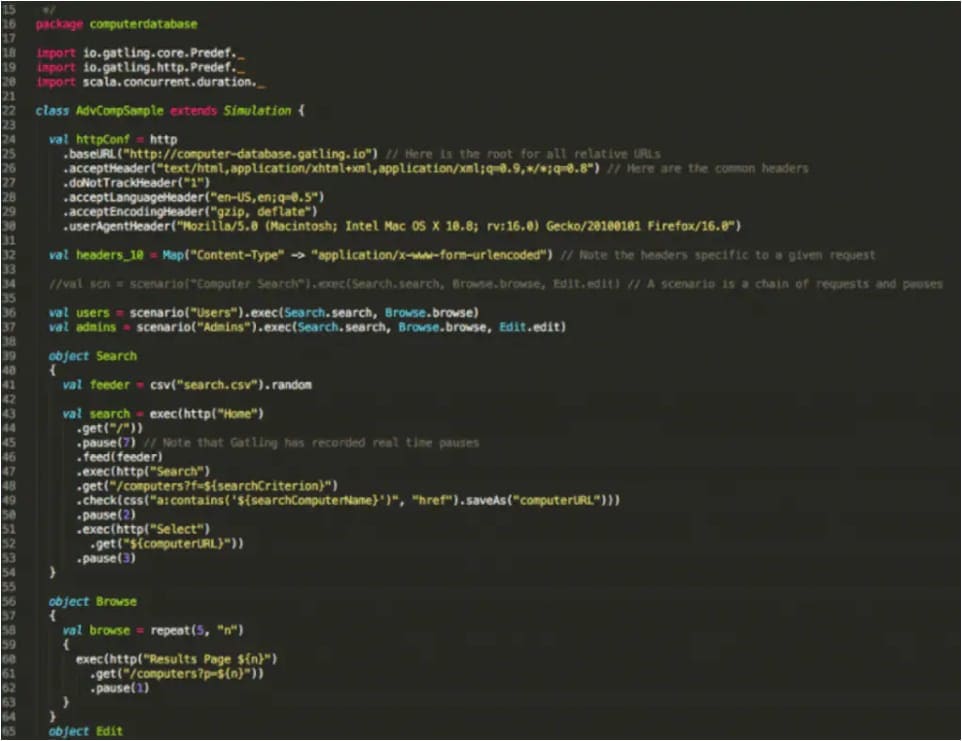This screenshot has height=741, width=962.
Task: Click the acceptEncodingHeader gzip, deflate line
Action: point(190,211)
